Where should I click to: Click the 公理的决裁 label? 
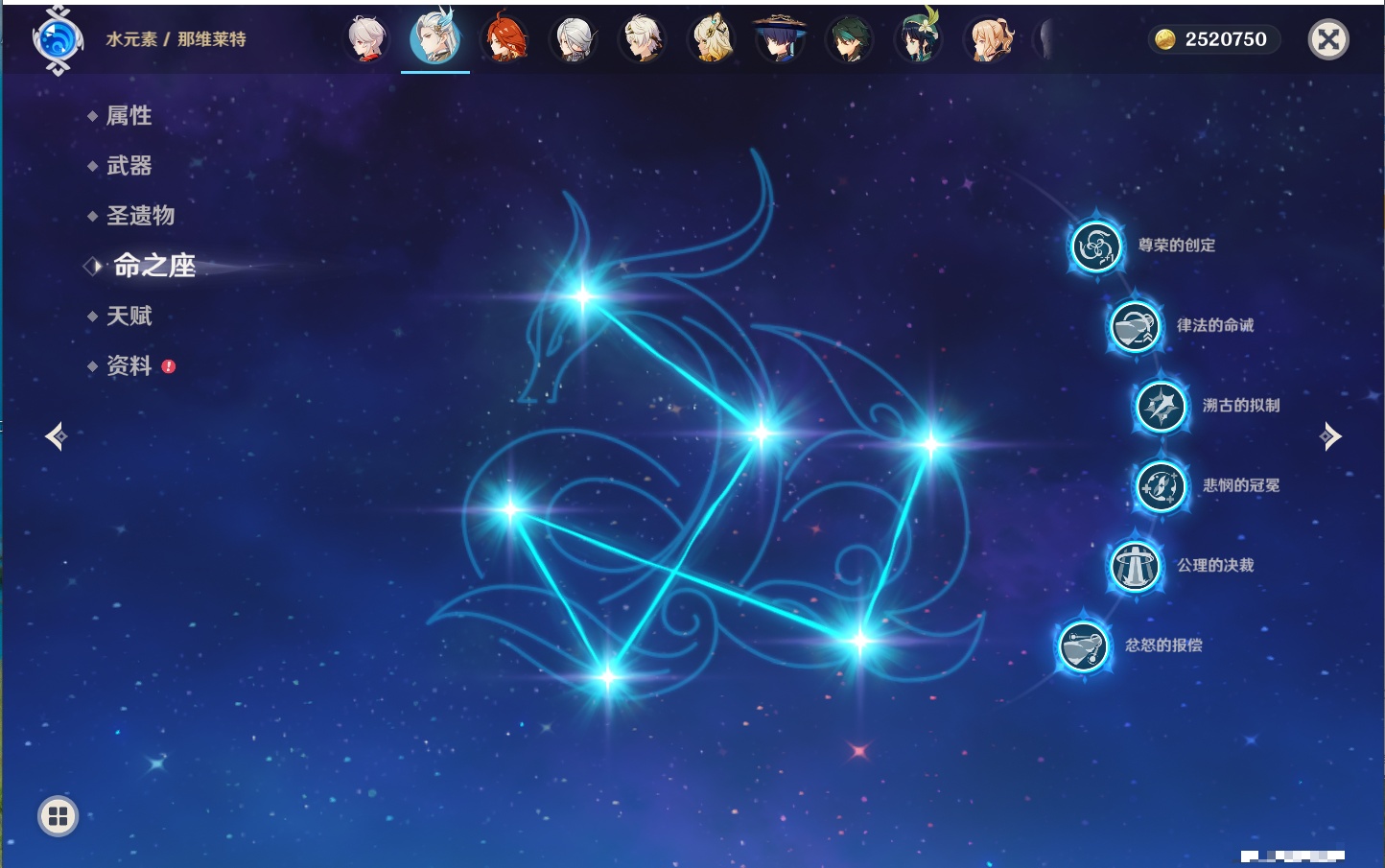tap(1215, 565)
